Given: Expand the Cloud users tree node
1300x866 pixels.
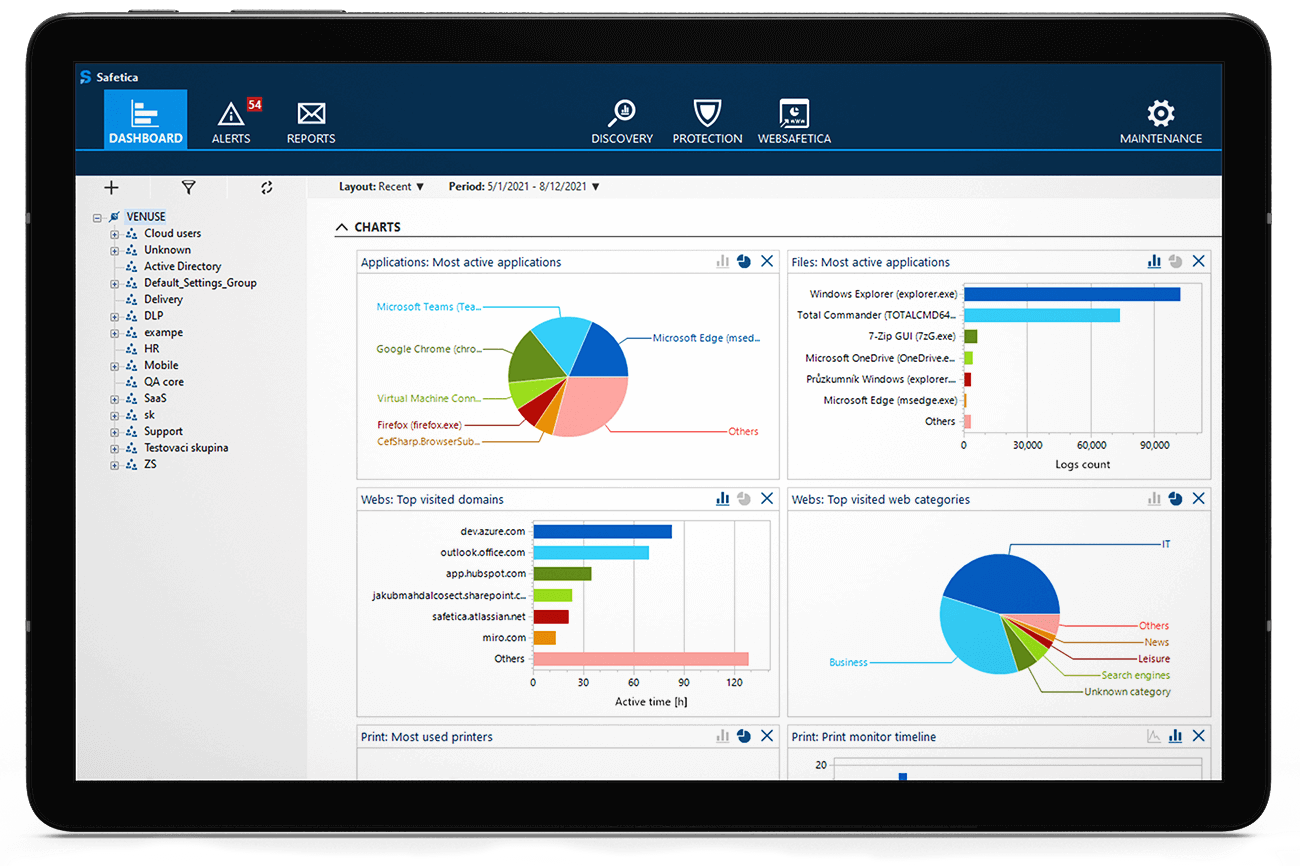Looking at the screenshot, I should [115, 234].
